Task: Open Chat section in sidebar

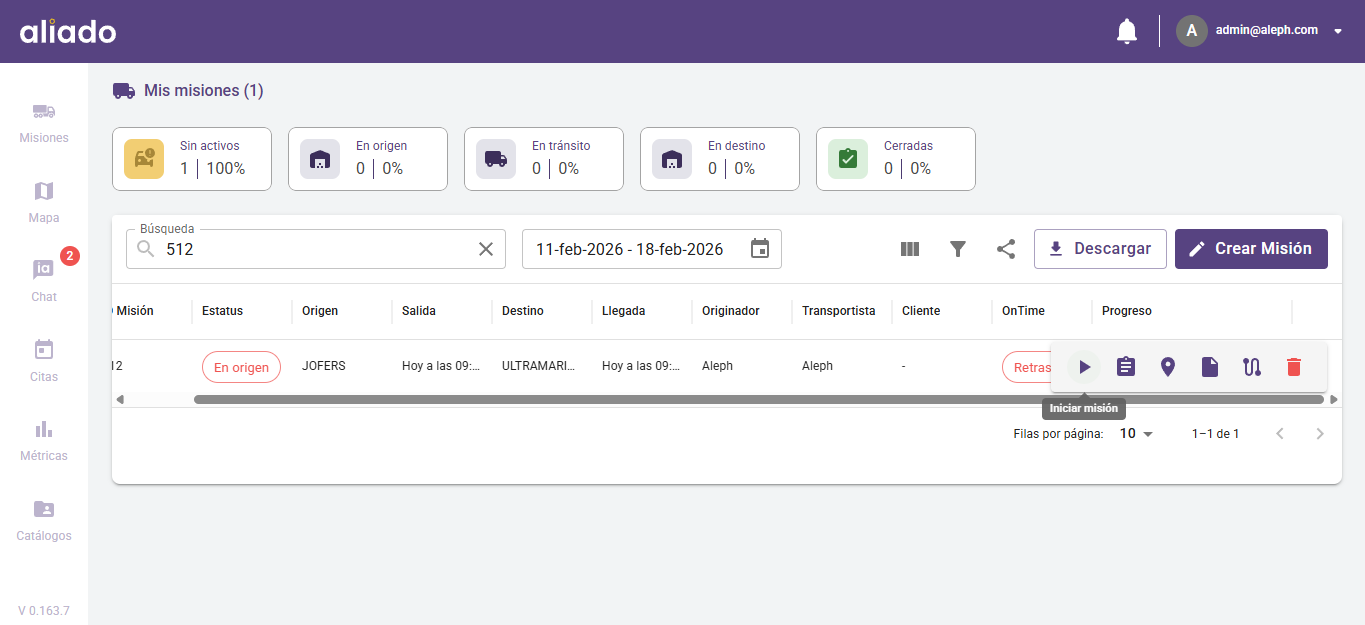Action: [x=44, y=280]
